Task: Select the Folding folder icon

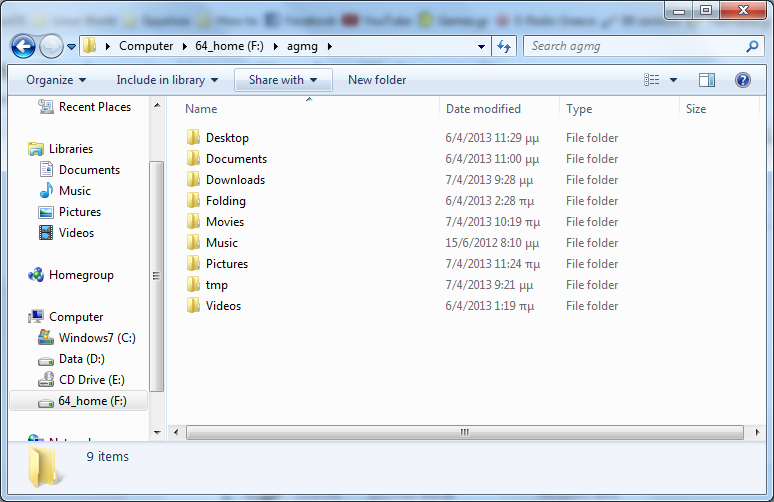Action: click(194, 200)
